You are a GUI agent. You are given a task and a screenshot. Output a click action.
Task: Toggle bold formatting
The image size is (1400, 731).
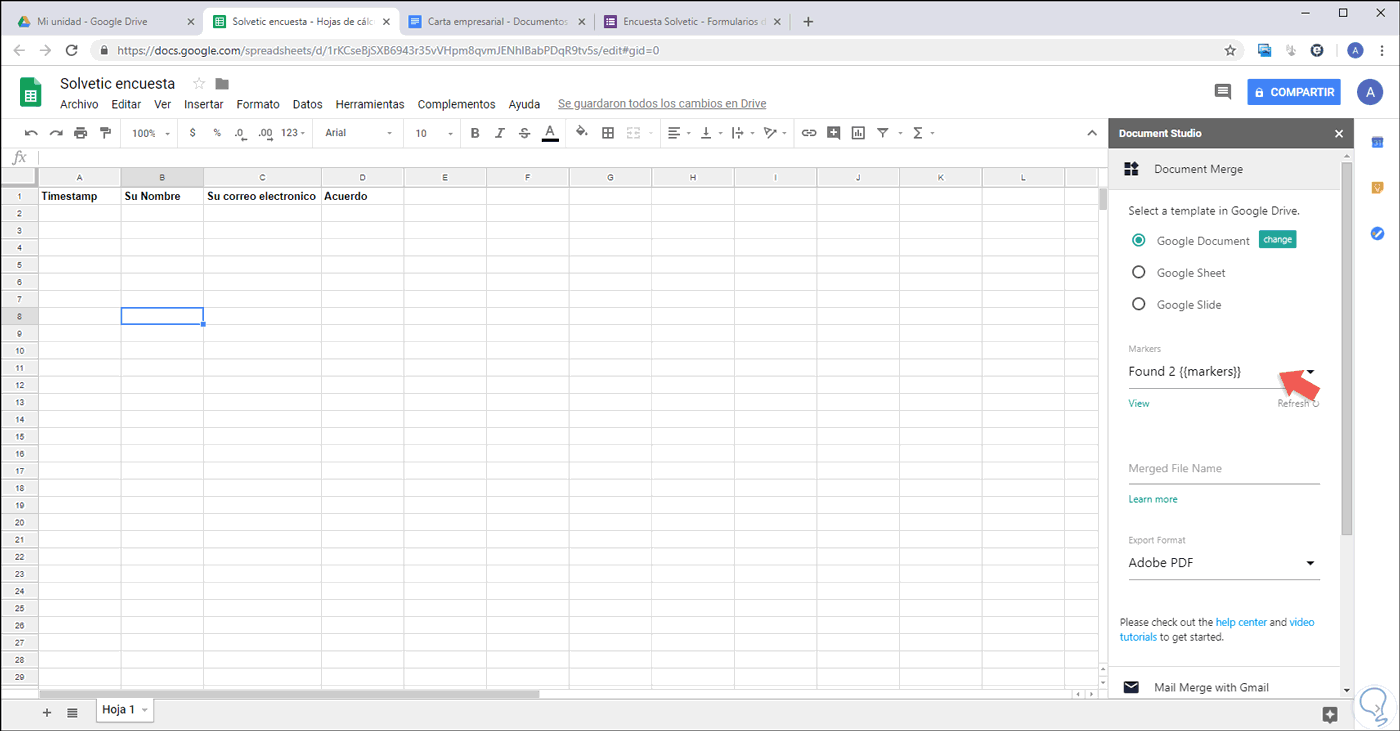click(475, 133)
